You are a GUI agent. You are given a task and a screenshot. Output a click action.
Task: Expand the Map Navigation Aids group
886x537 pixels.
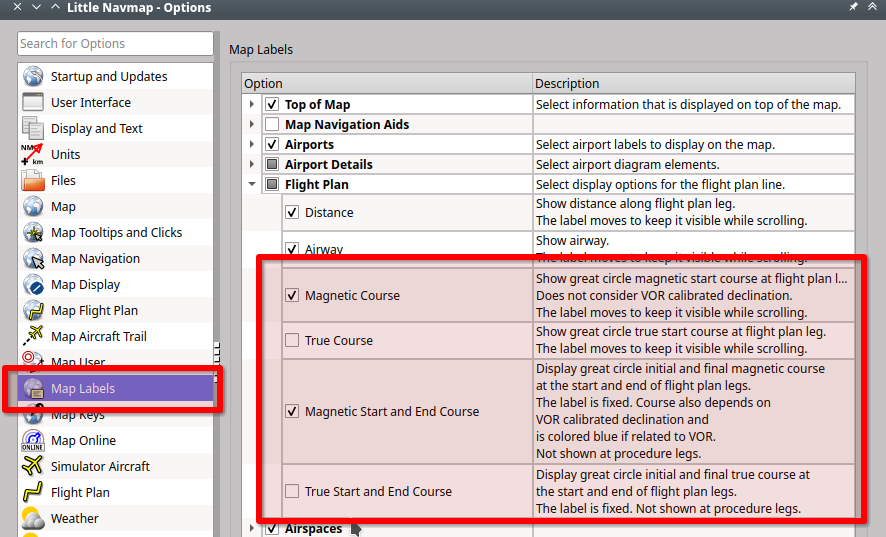[x=252, y=124]
